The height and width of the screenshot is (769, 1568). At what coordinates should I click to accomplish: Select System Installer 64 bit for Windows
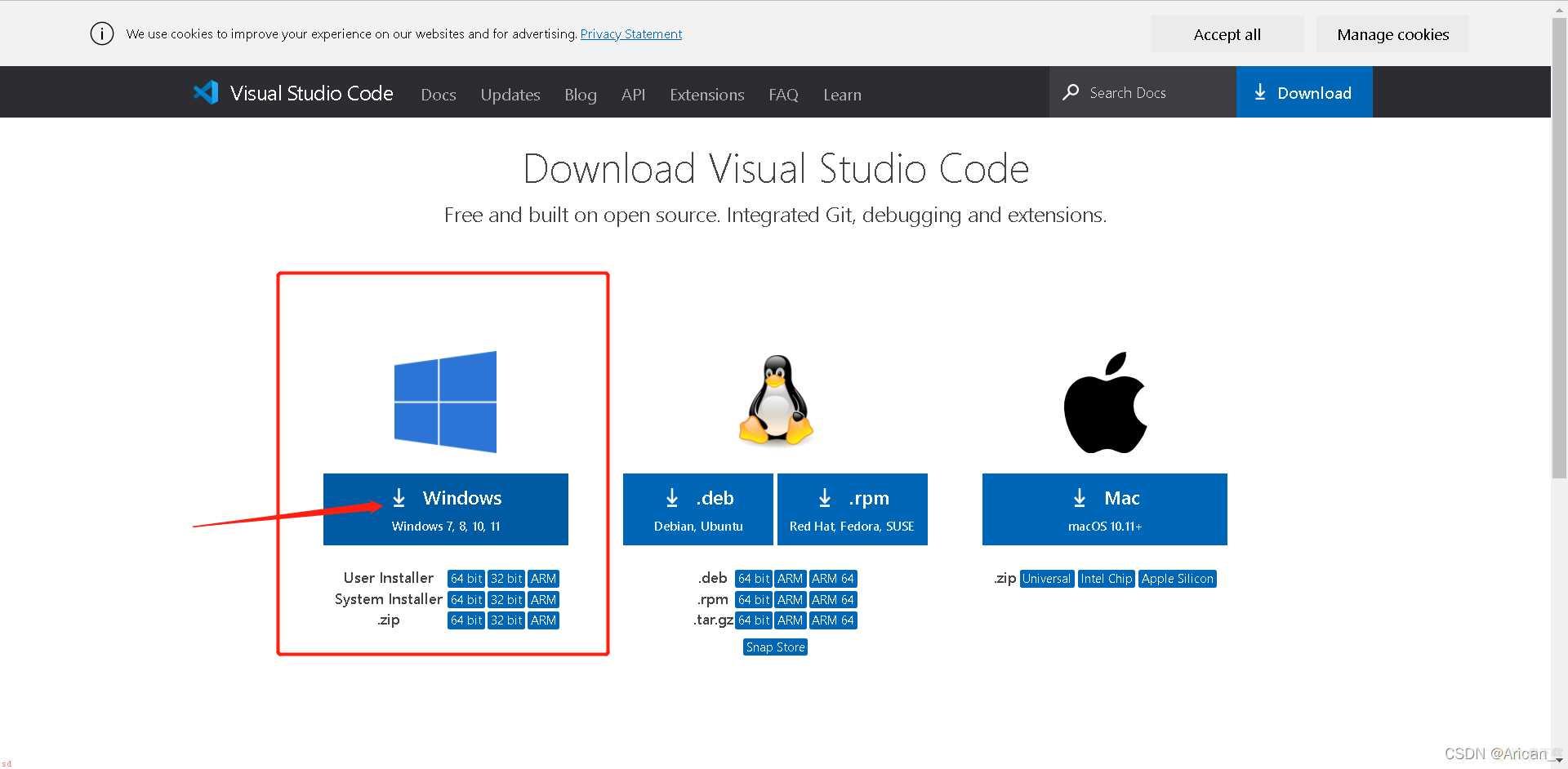[466, 600]
